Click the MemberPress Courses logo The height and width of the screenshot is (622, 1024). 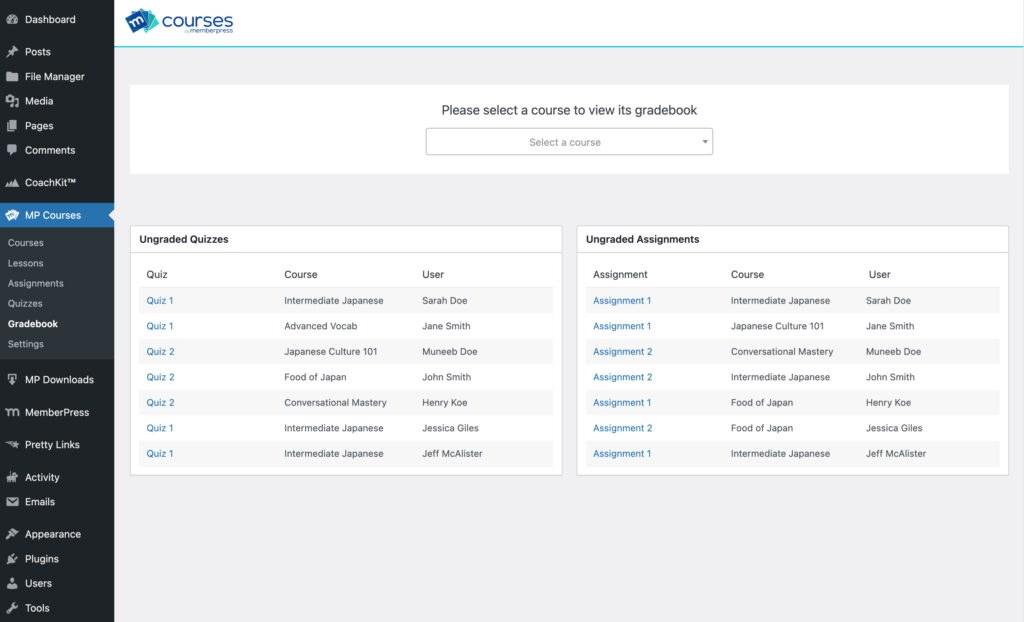pos(179,22)
